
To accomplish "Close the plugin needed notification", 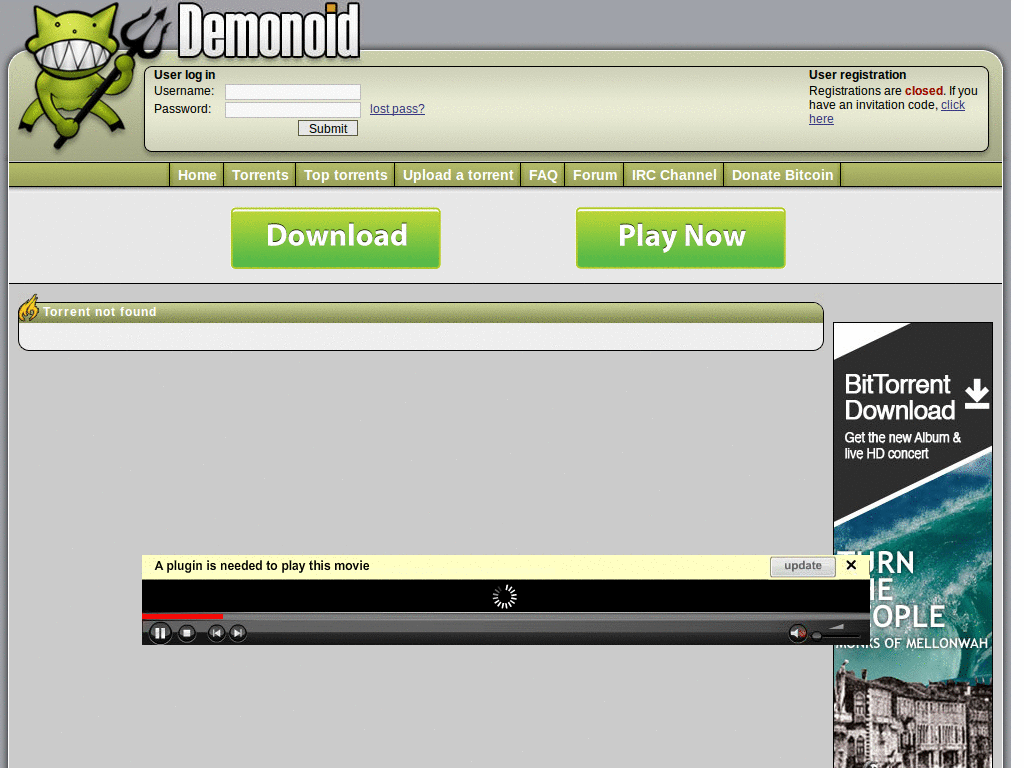I will coord(851,565).
